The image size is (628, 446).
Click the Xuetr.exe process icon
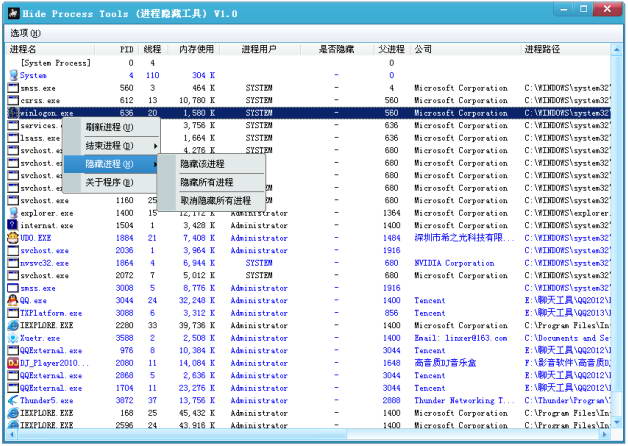click(x=13, y=338)
